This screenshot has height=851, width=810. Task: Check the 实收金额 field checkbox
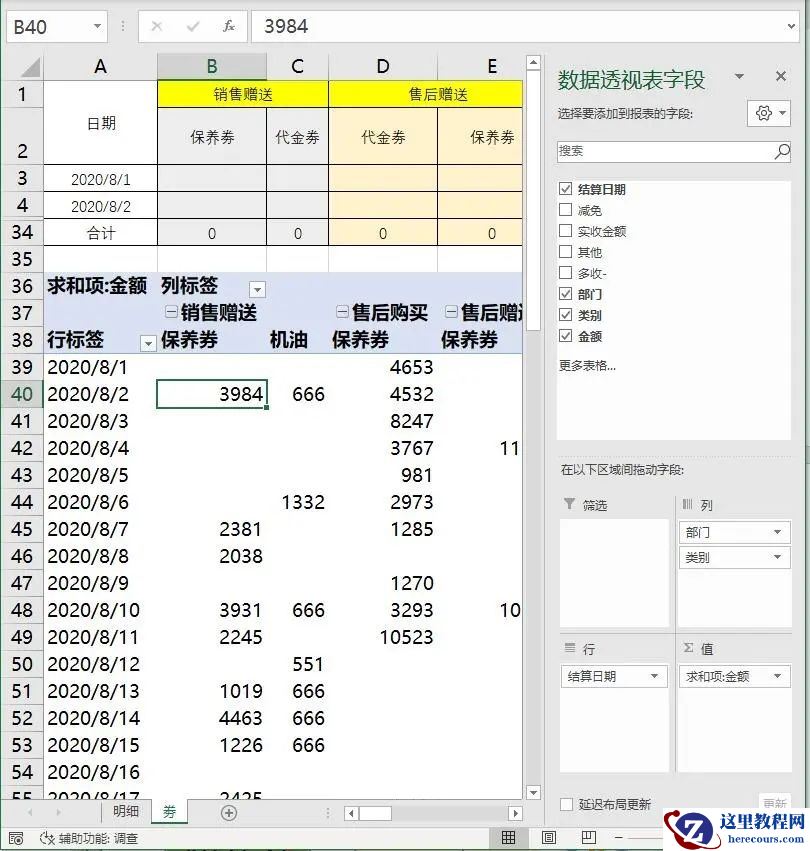point(565,231)
